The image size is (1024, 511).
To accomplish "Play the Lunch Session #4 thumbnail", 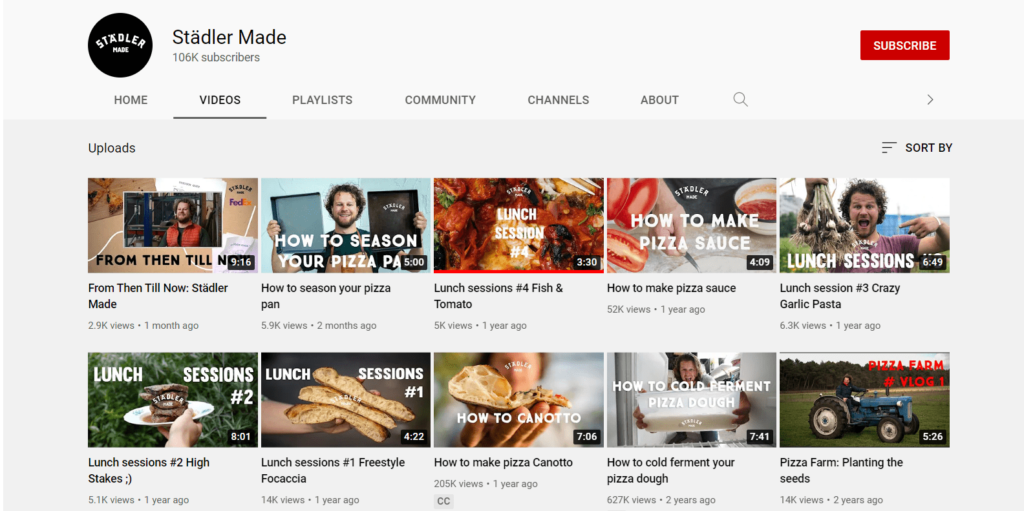I will tap(519, 225).
